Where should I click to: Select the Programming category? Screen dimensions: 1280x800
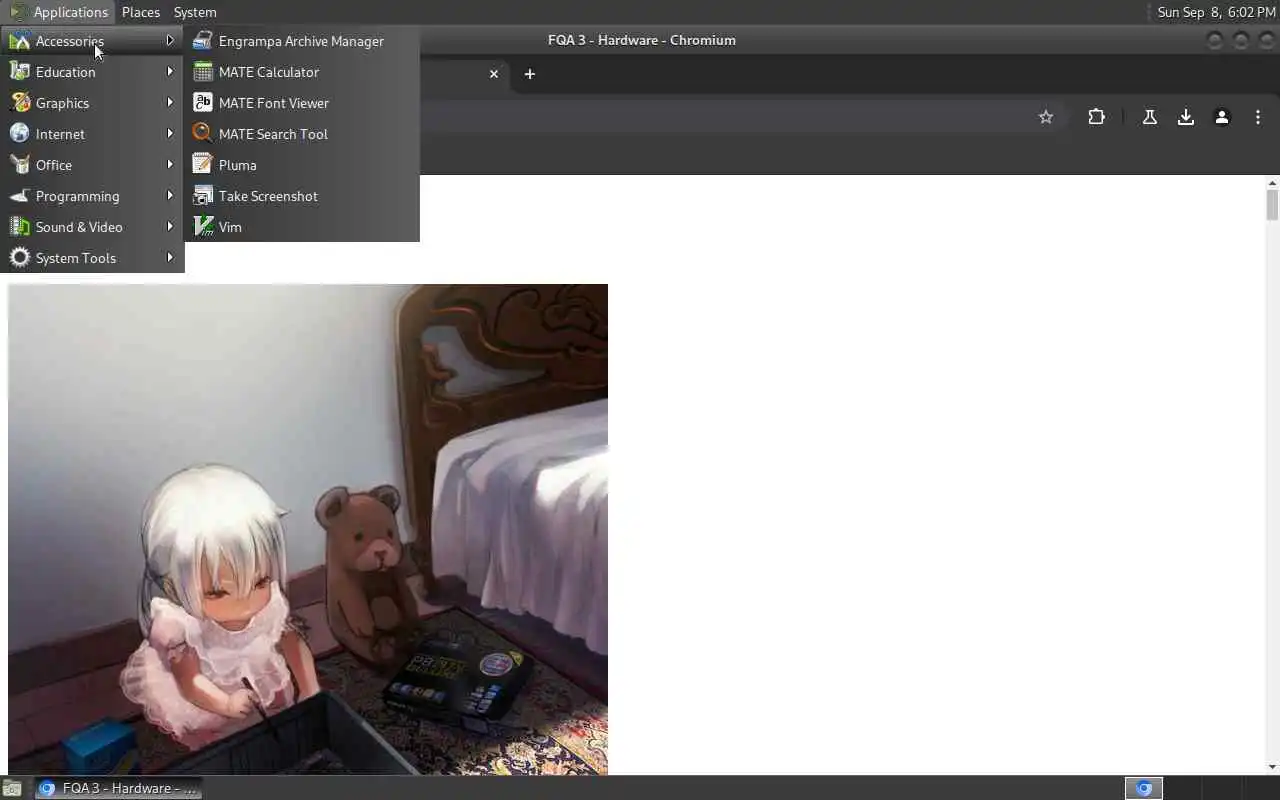(x=92, y=196)
